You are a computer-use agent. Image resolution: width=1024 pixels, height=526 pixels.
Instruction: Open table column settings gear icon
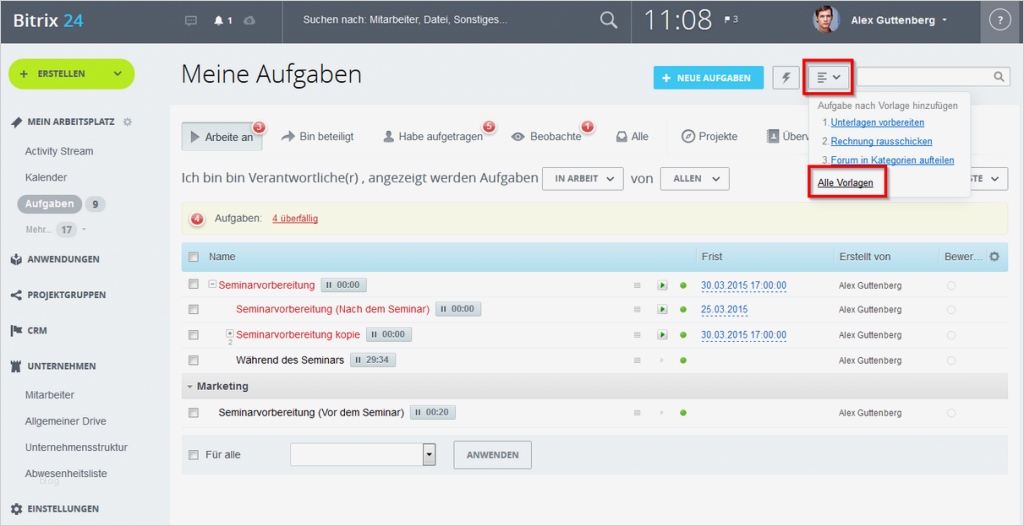(x=994, y=257)
